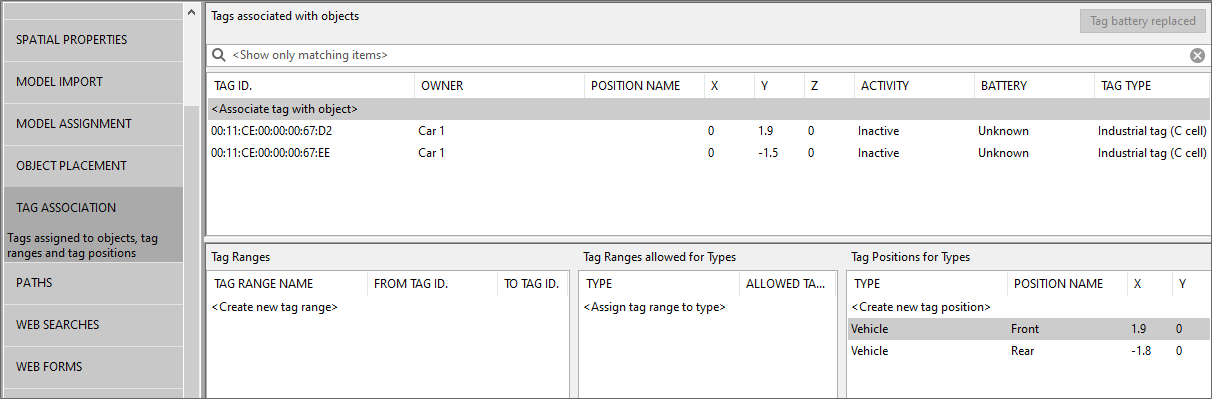Screen dimensions: 1212x399
Task: Click Create new tag position
Action: 921,307
